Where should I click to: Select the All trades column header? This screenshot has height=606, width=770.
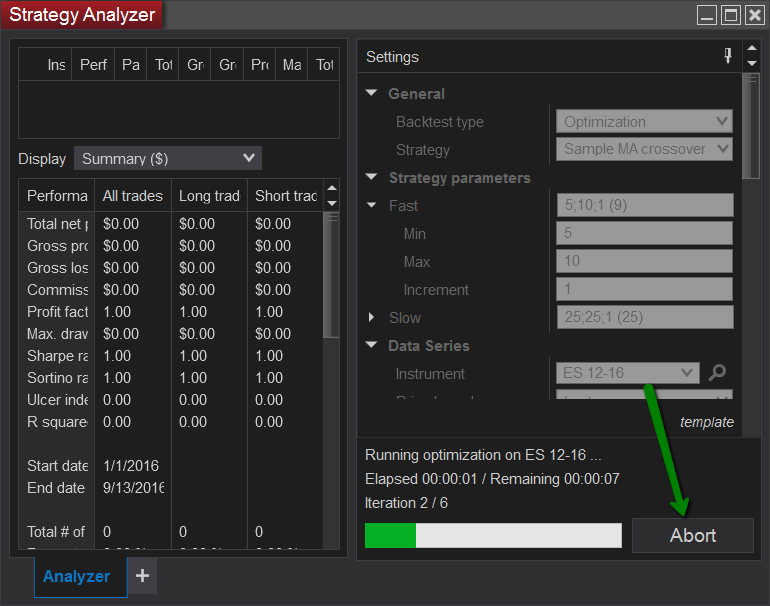(133, 195)
